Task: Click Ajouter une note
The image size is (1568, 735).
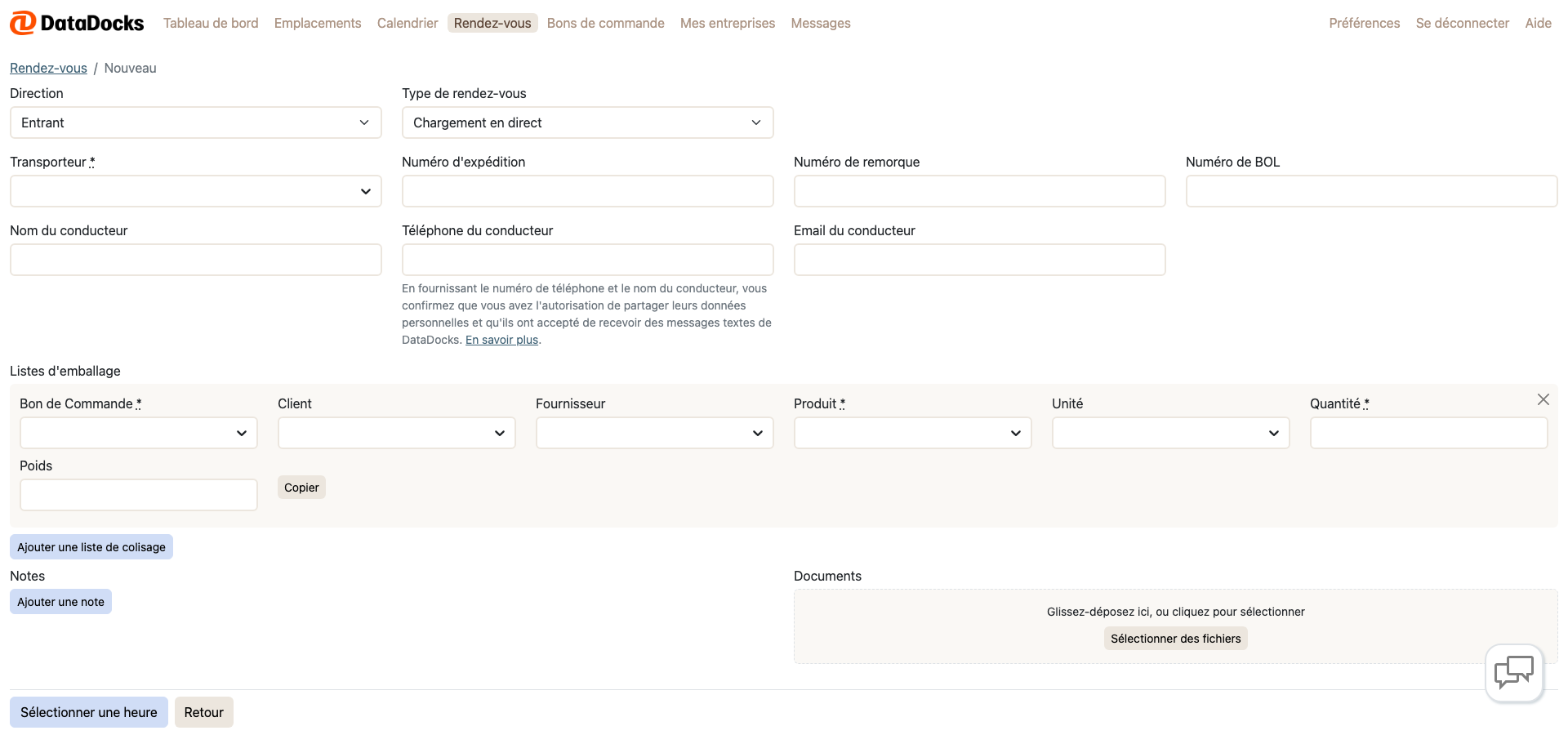Action: 60,602
